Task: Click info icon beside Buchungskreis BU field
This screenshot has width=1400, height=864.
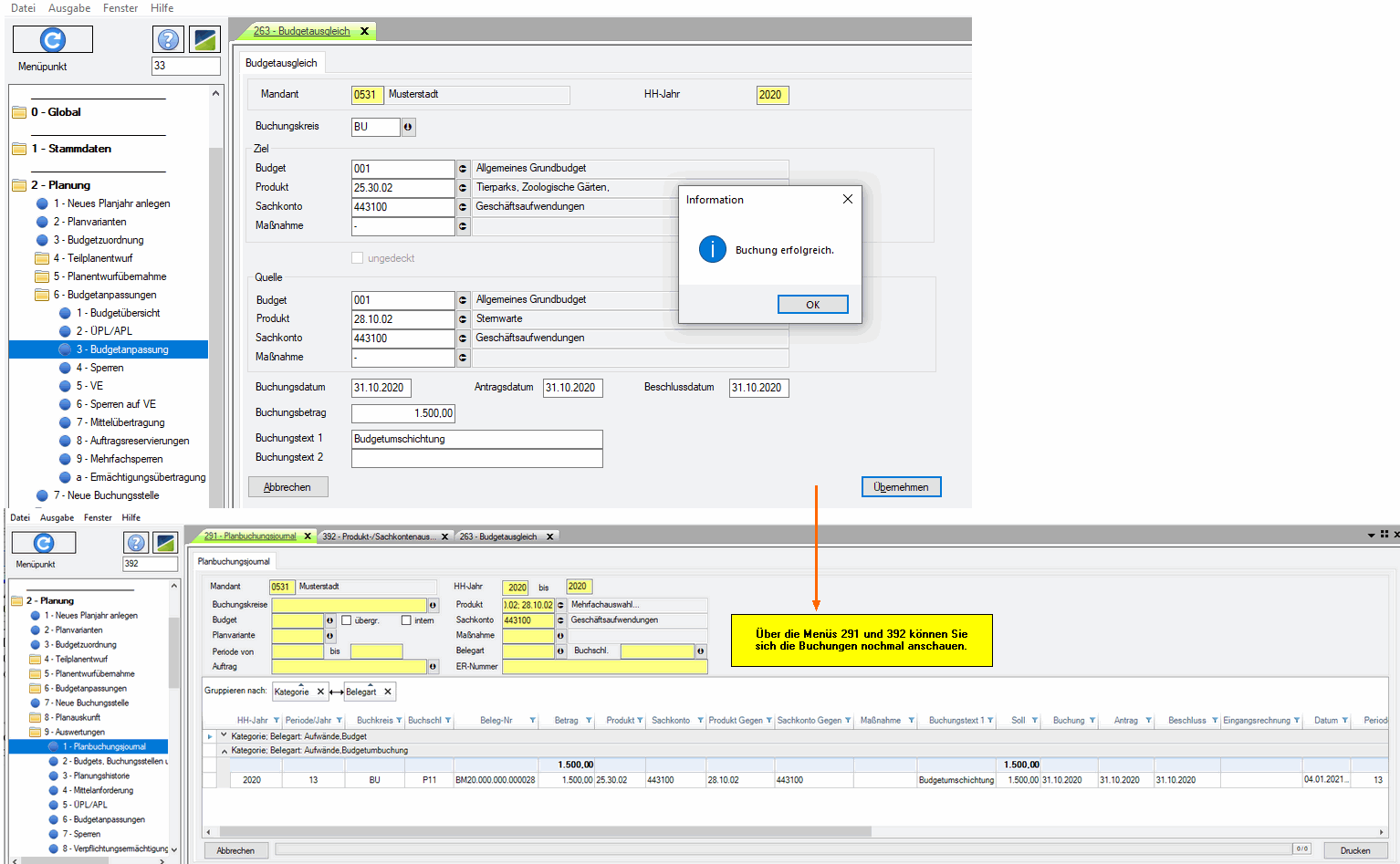Action: coord(408,127)
